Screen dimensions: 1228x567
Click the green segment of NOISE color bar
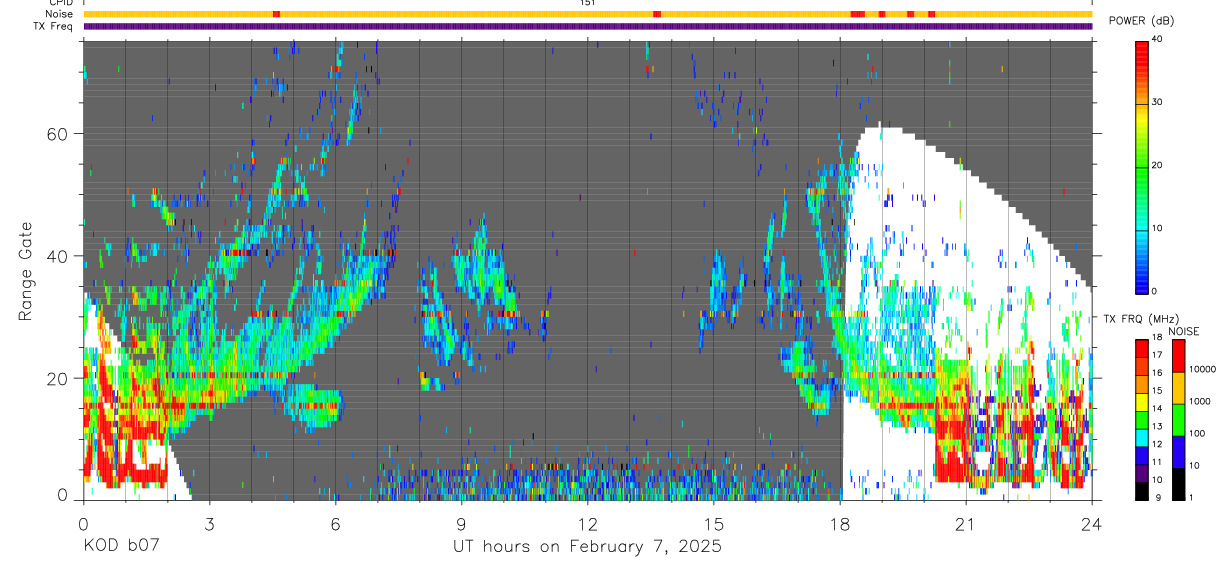click(x=1180, y=420)
